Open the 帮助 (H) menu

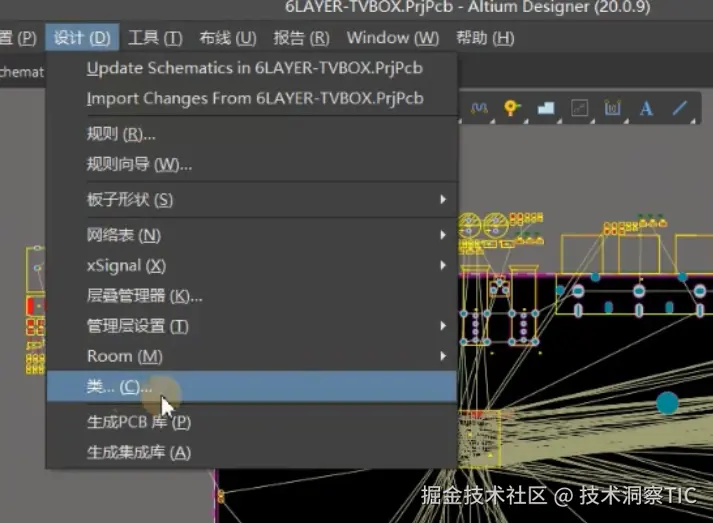pos(485,38)
